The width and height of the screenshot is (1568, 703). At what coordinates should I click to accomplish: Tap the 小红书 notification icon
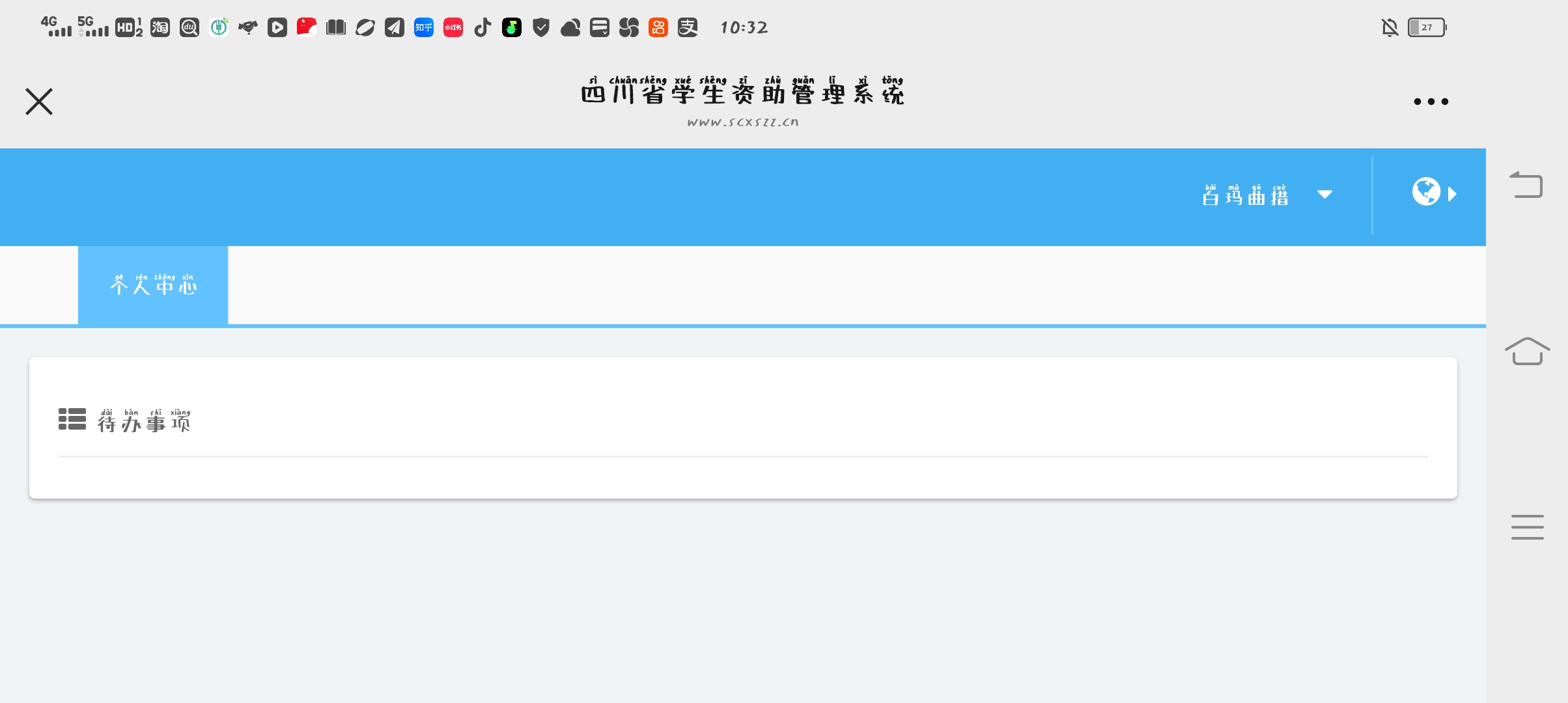[453, 27]
